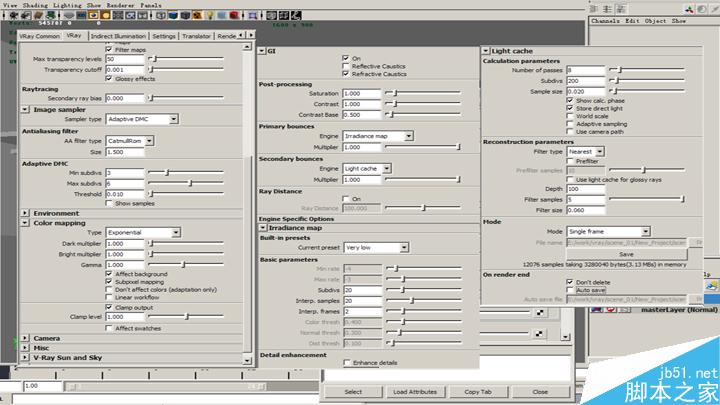Image resolution: width=720 pixels, height=405 pixels.
Task: Click the green image plane icon
Action: 50,15
